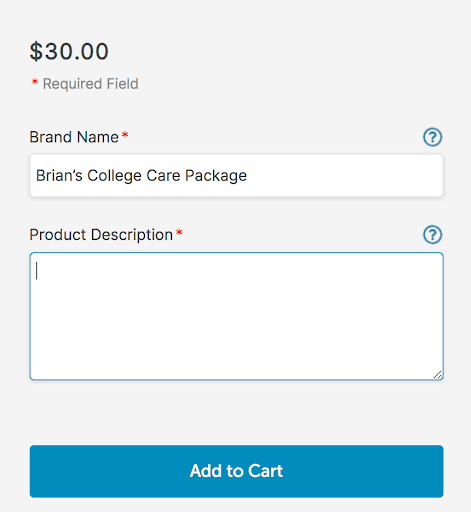Focus the Product Description text area

236,316
